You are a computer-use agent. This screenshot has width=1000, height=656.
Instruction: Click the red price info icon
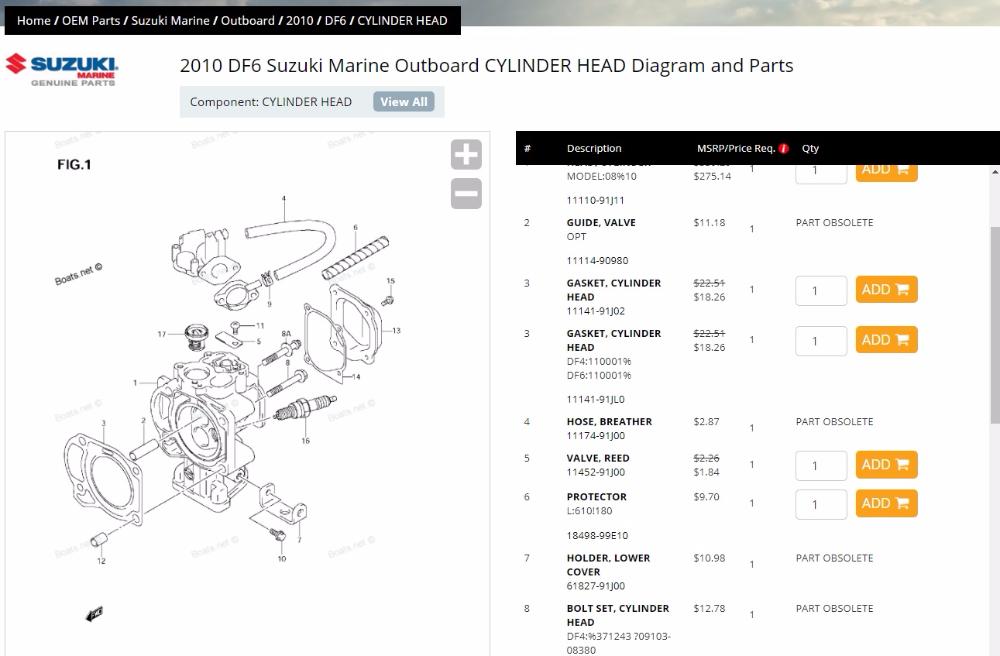pyautogui.click(x=783, y=149)
